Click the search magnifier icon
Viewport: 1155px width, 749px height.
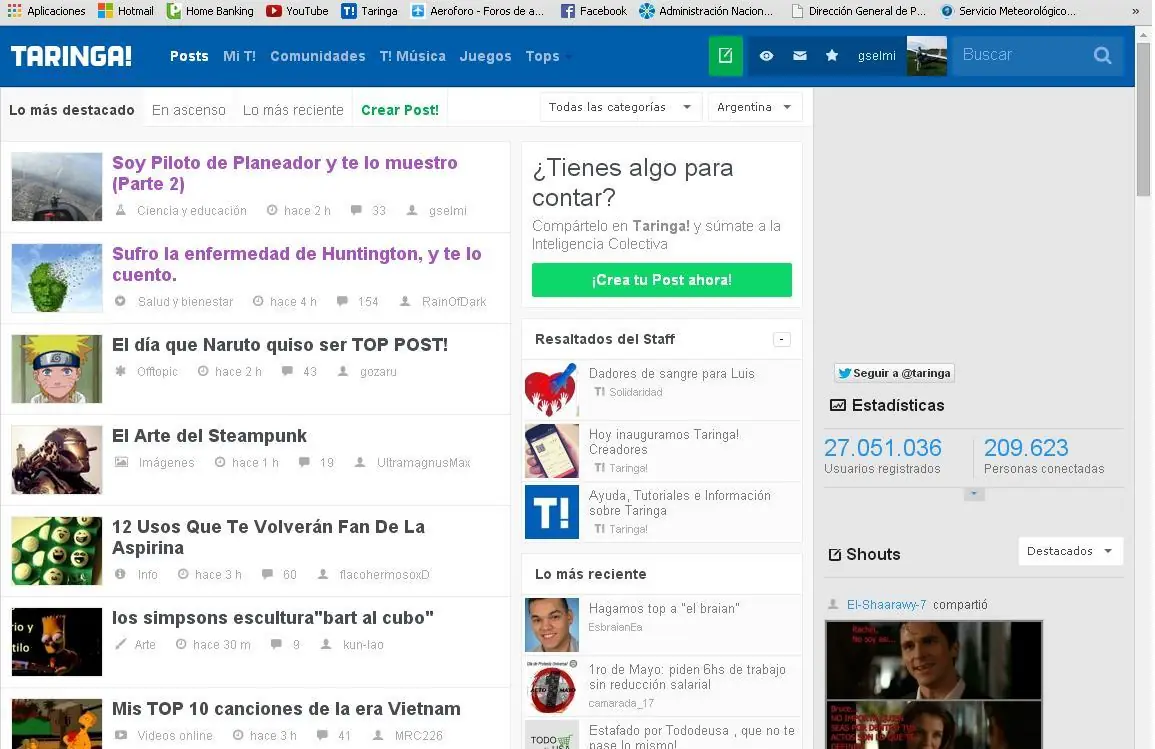(x=1102, y=55)
